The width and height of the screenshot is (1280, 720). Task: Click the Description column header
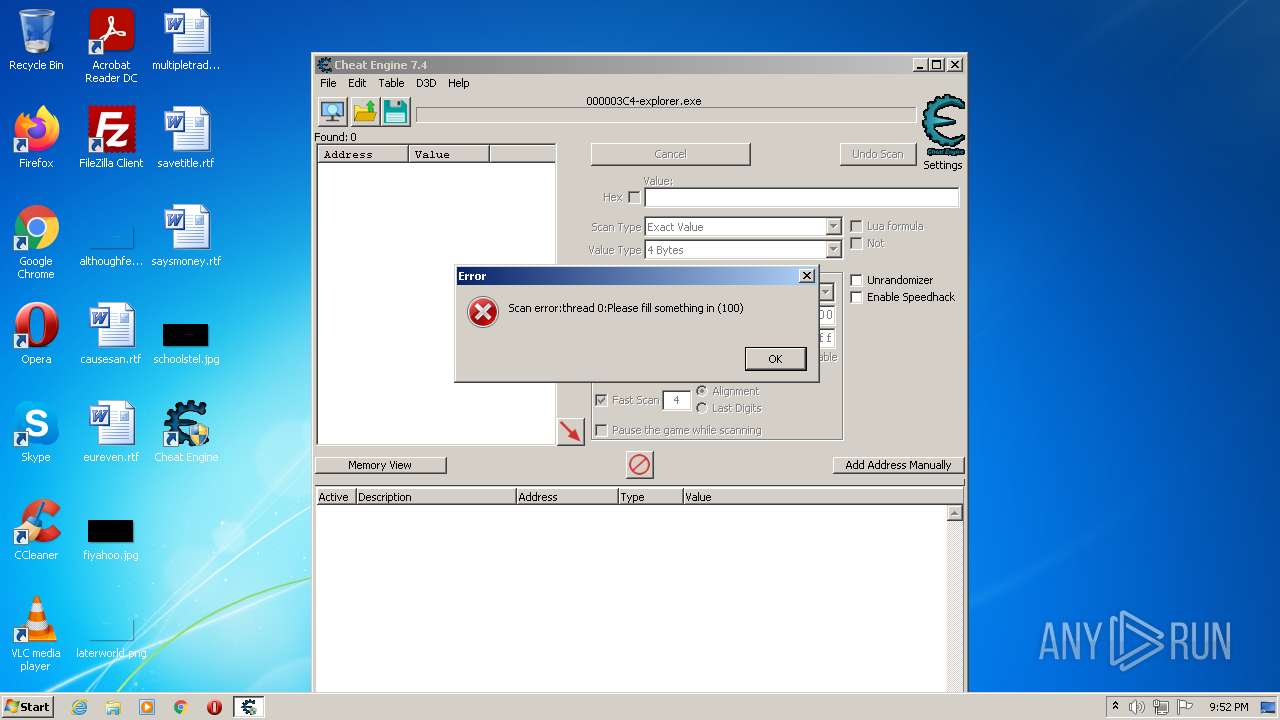click(x=436, y=497)
